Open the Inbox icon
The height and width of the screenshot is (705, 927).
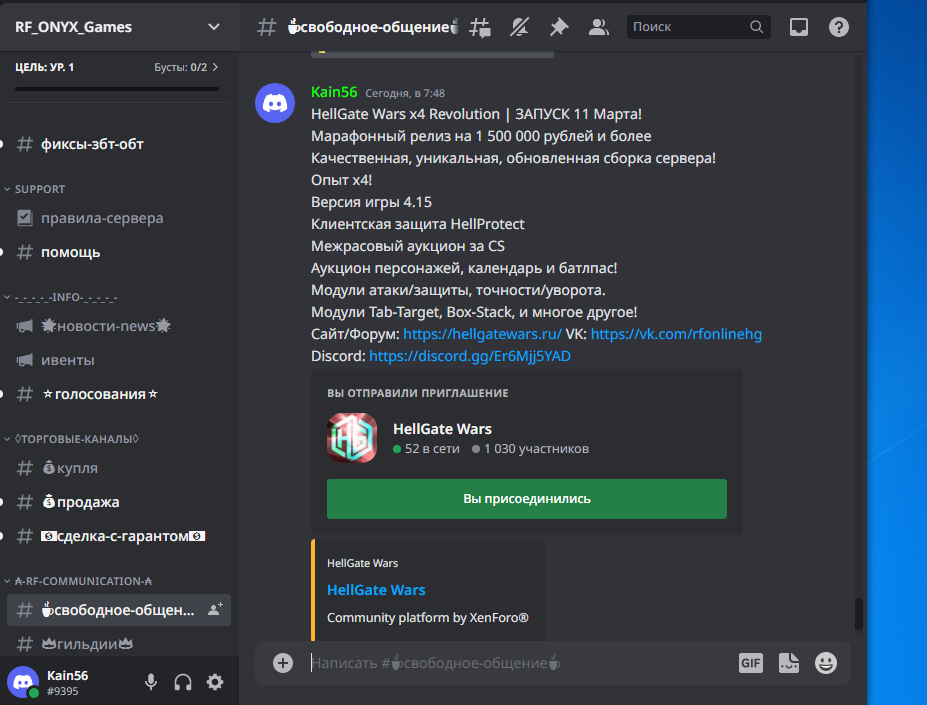click(x=799, y=27)
